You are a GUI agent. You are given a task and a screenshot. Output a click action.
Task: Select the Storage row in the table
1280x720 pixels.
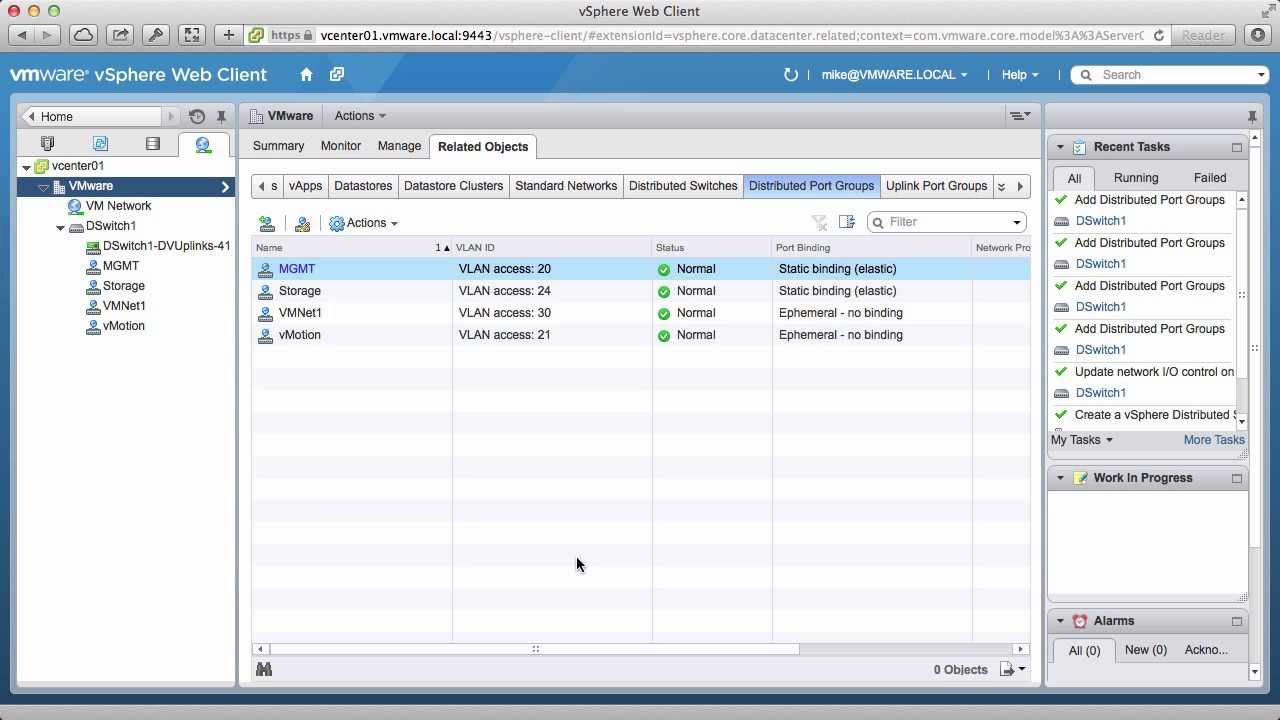pyautogui.click(x=640, y=291)
